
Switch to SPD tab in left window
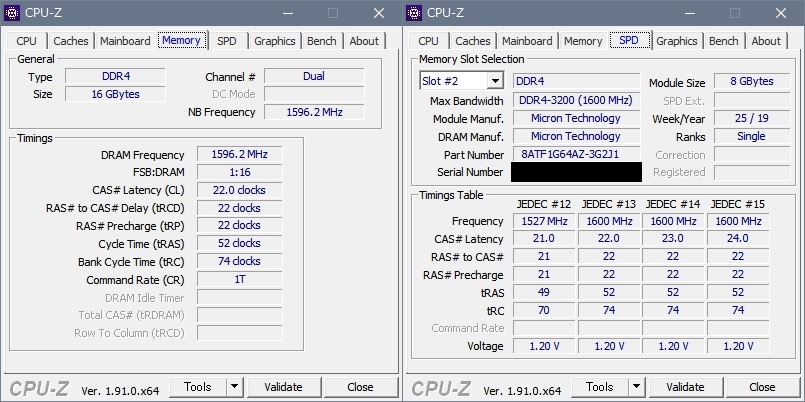[x=227, y=41]
